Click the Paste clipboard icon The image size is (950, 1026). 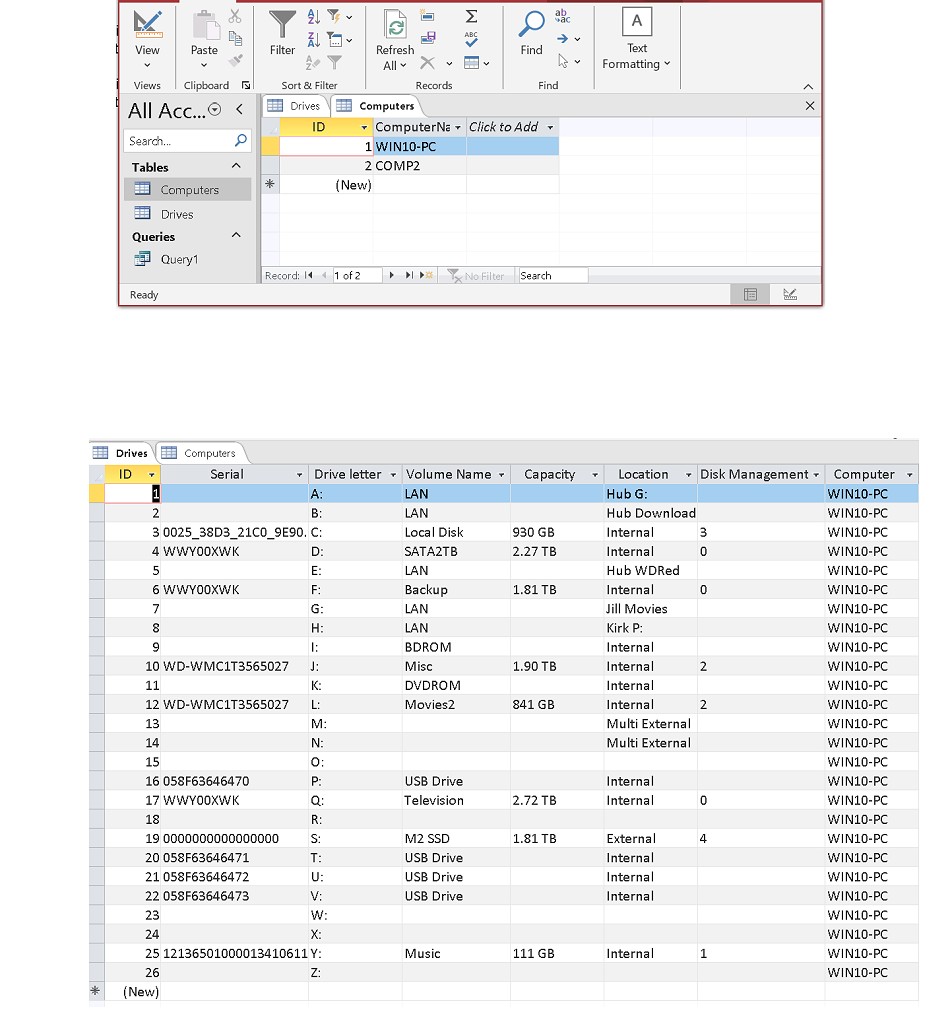coord(204,26)
